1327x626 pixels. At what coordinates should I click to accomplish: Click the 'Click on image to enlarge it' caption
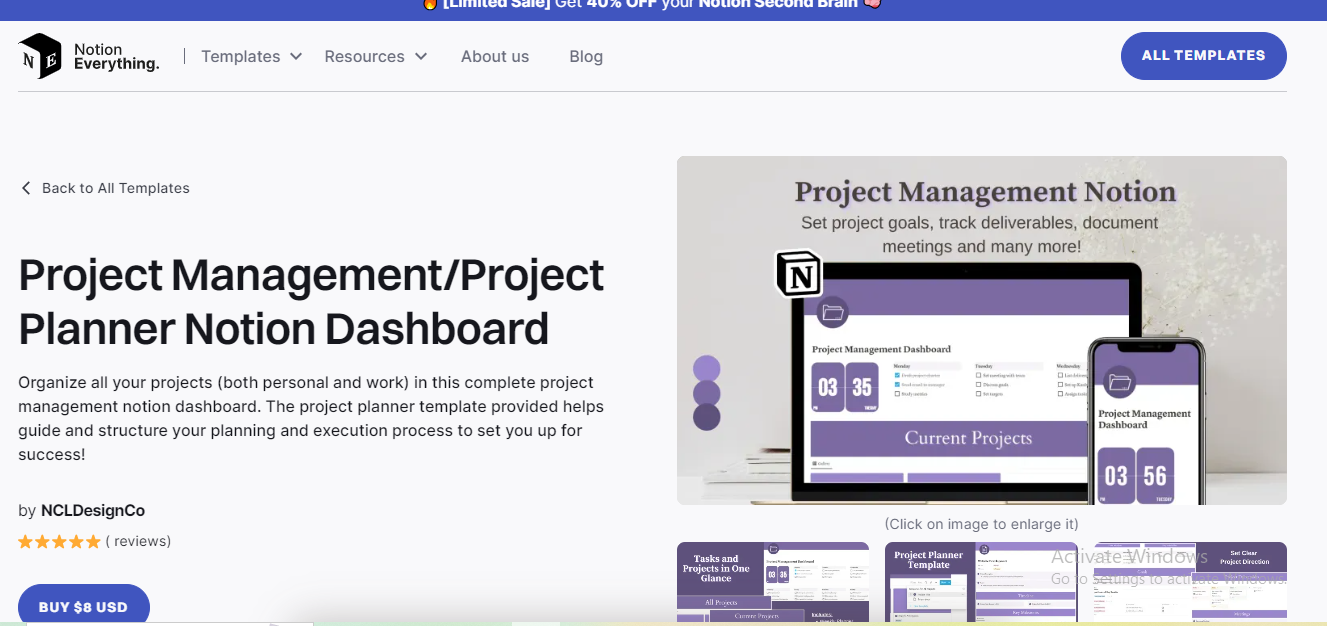(x=981, y=524)
